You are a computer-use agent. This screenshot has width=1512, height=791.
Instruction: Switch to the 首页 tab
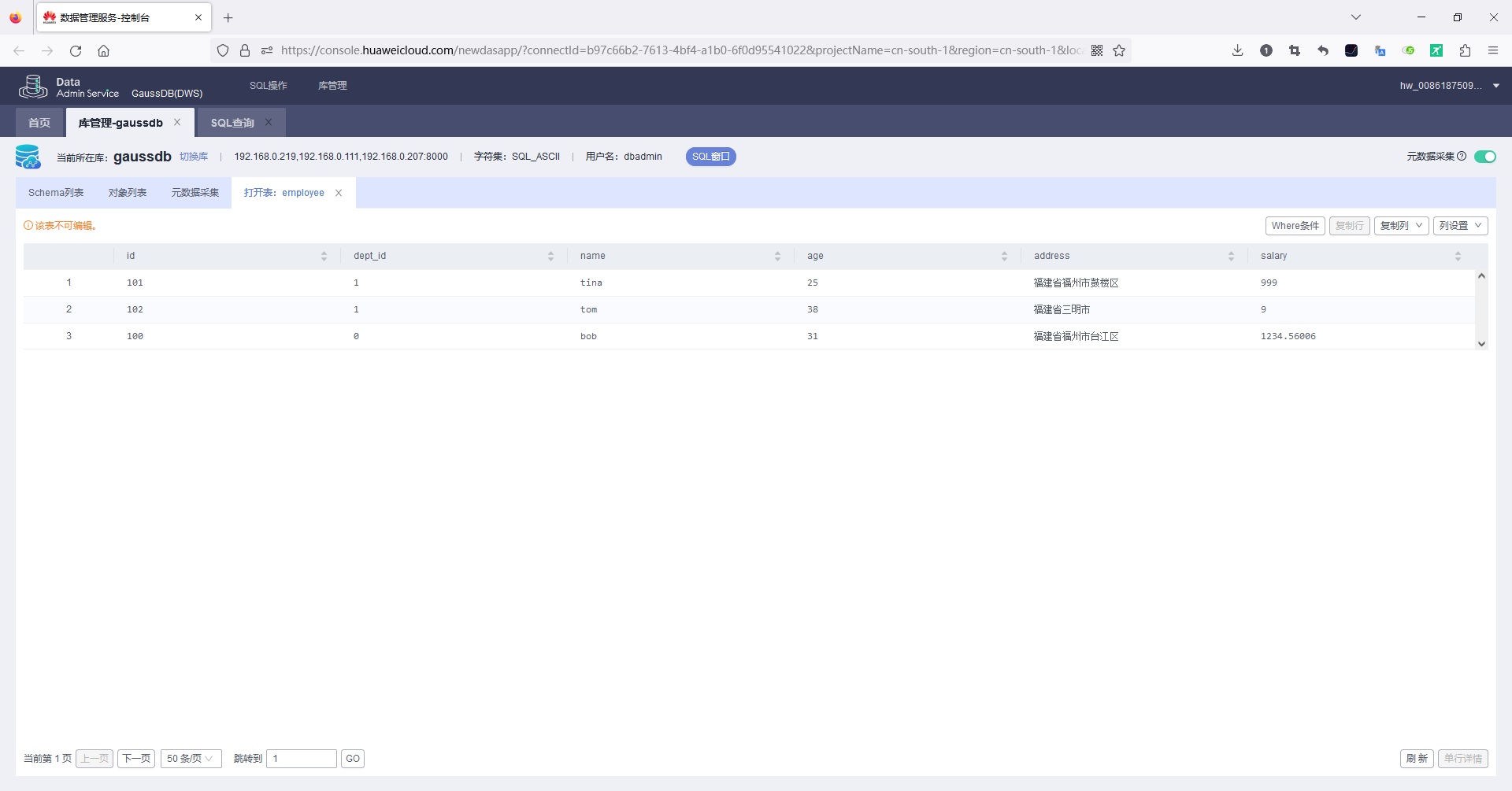(x=39, y=123)
